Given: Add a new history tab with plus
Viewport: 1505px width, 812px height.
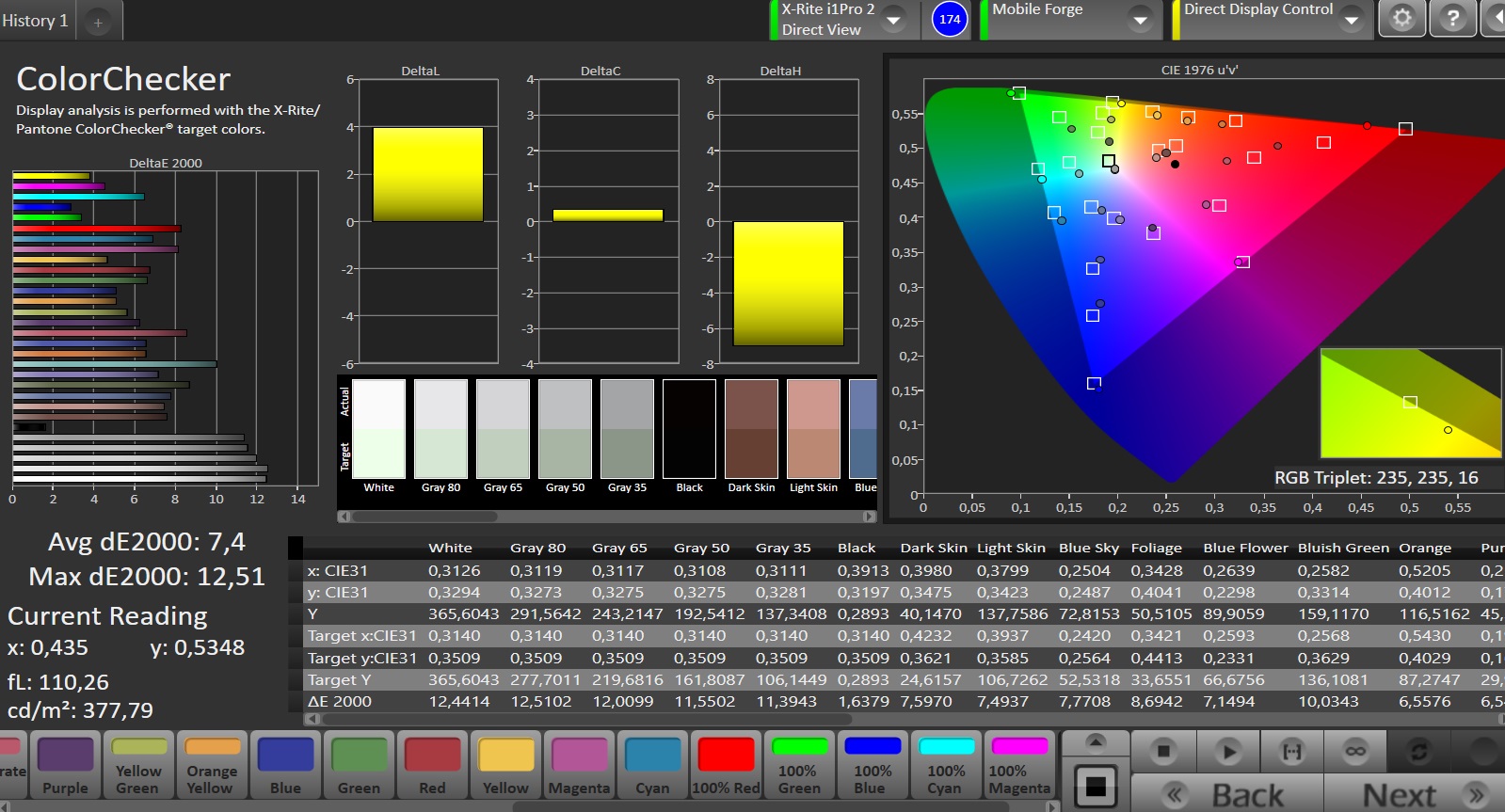Looking at the screenshot, I should coord(98,22).
